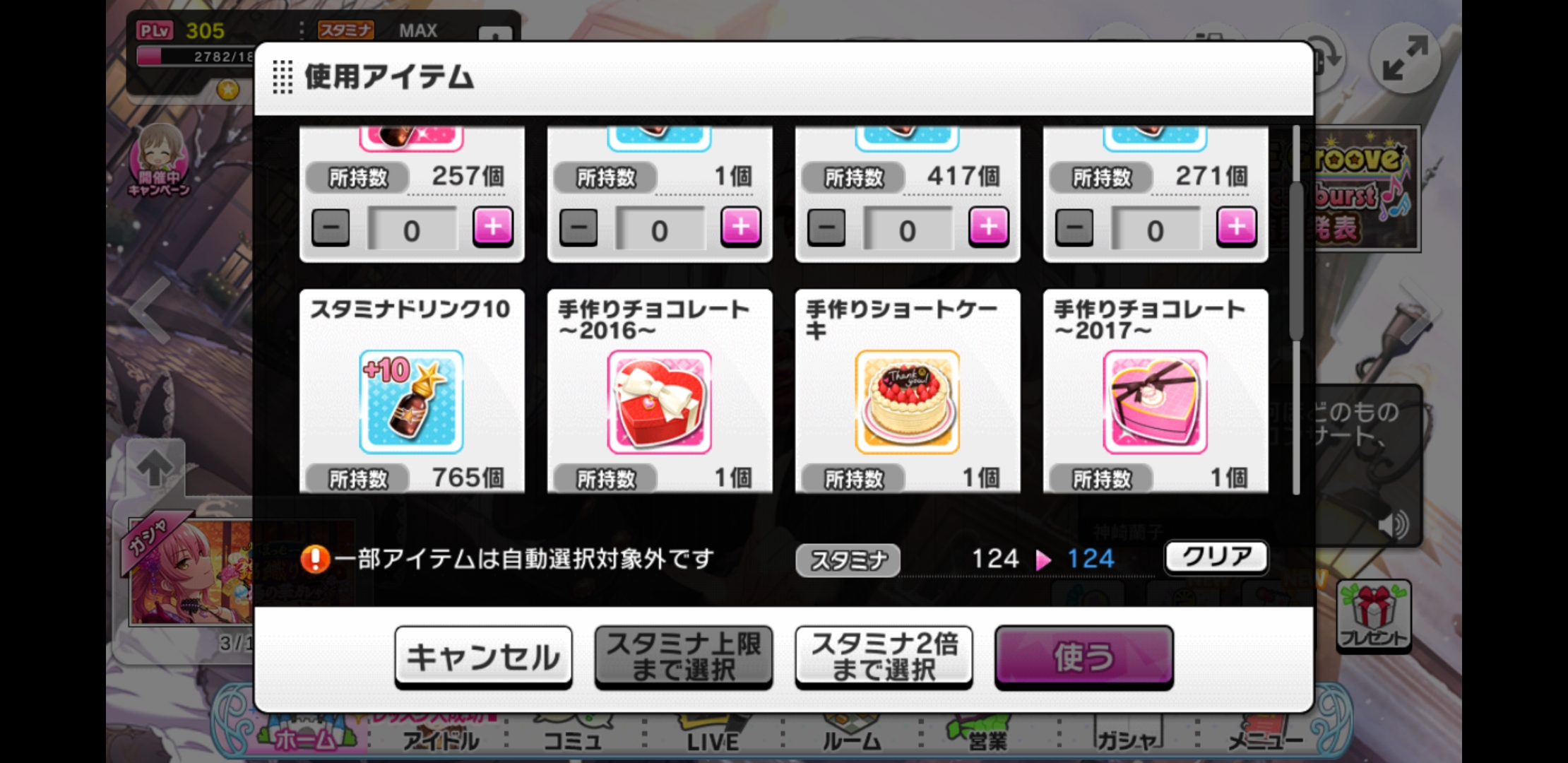Reset the selection with クリア button
The image size is (1568, 763).
[x=1216, y=557]
